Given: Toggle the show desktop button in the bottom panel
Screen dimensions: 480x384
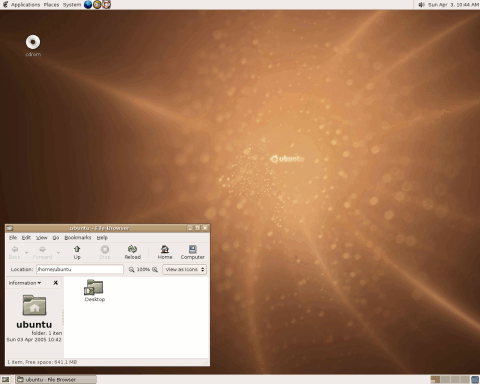Looking at the screenshot, I should 5,379.
